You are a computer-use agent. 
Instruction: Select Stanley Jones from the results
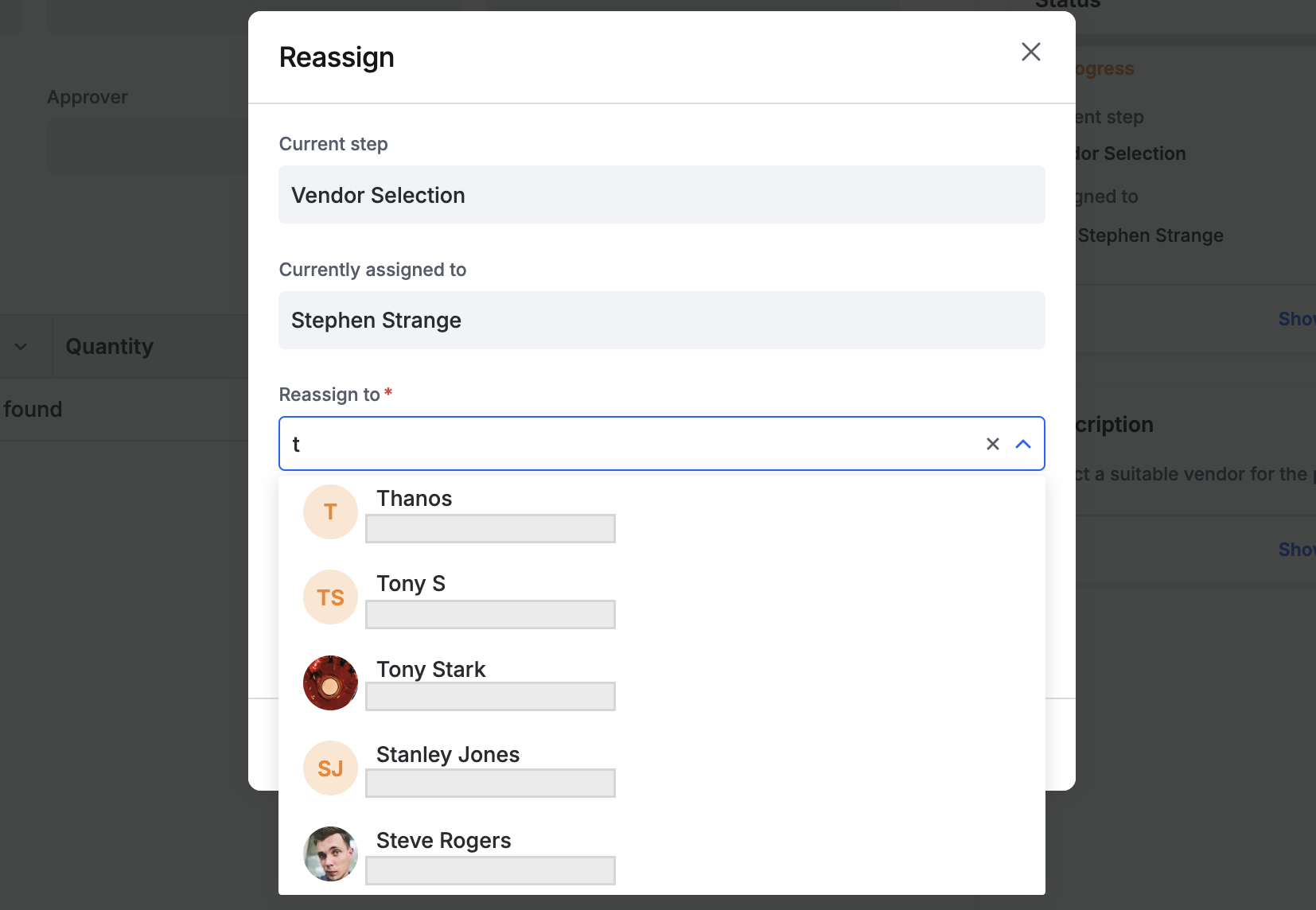pos(447,755)
